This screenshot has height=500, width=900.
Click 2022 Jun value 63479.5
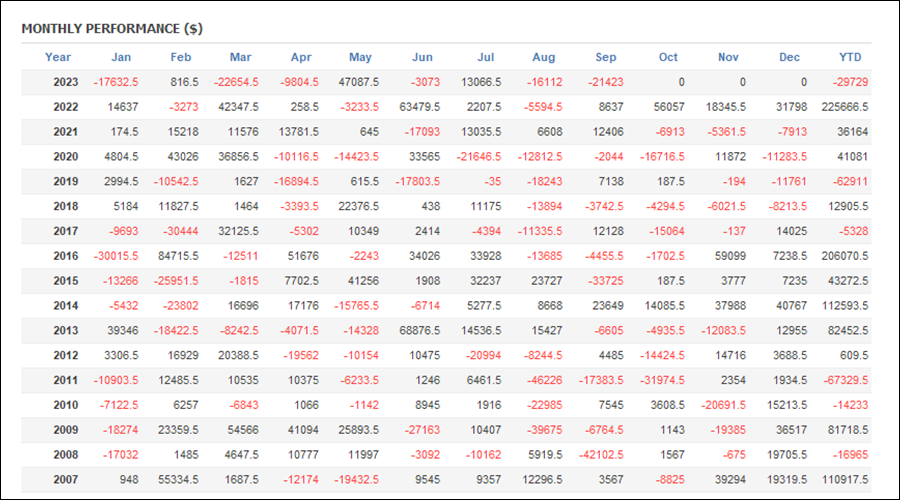[x=420, y=107]
